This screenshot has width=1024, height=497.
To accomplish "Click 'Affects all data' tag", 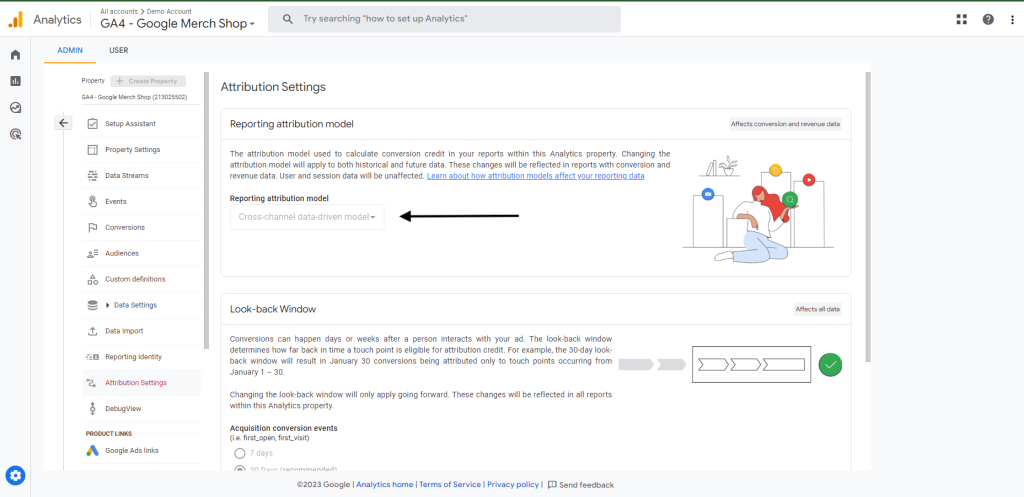I will pos(818,309).
